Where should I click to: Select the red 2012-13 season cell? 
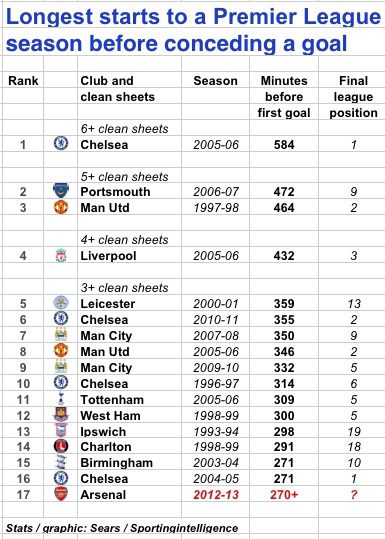tap(216, 494)
